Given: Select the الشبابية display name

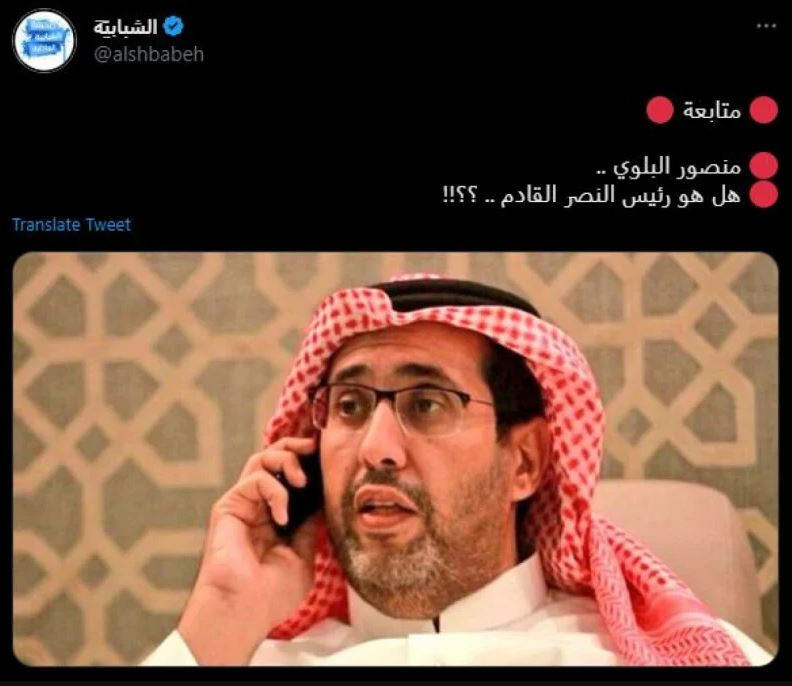Looking at the screenshot, I should [125, 26].
